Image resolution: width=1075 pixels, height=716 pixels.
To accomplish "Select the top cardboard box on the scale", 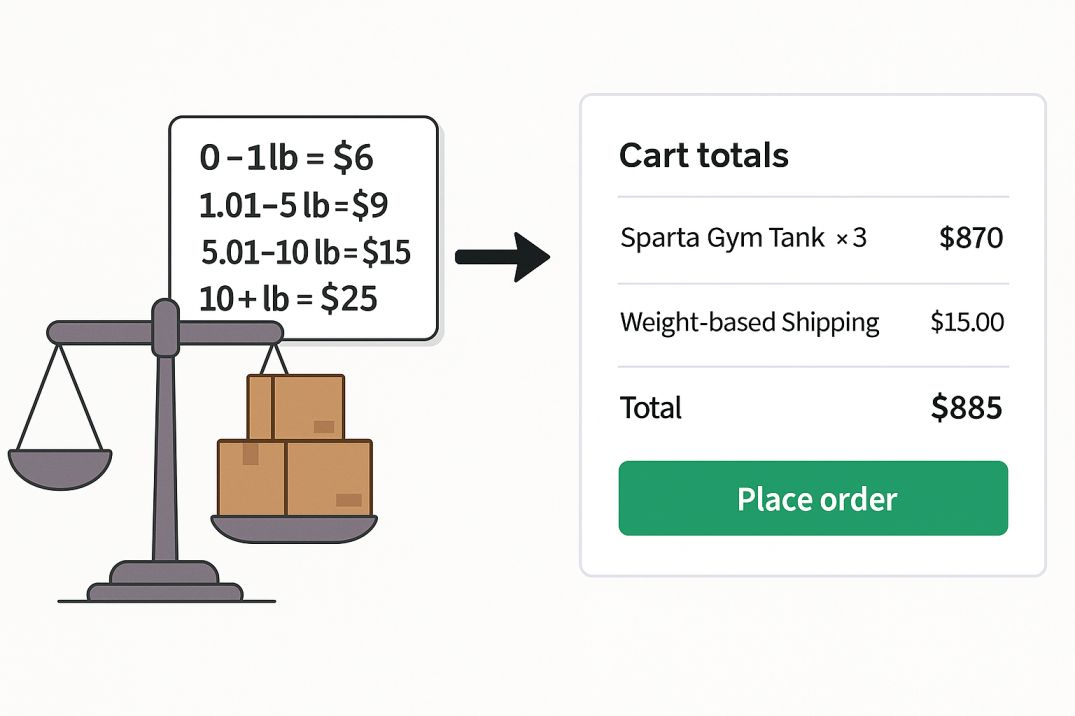I will coord(295,407).
